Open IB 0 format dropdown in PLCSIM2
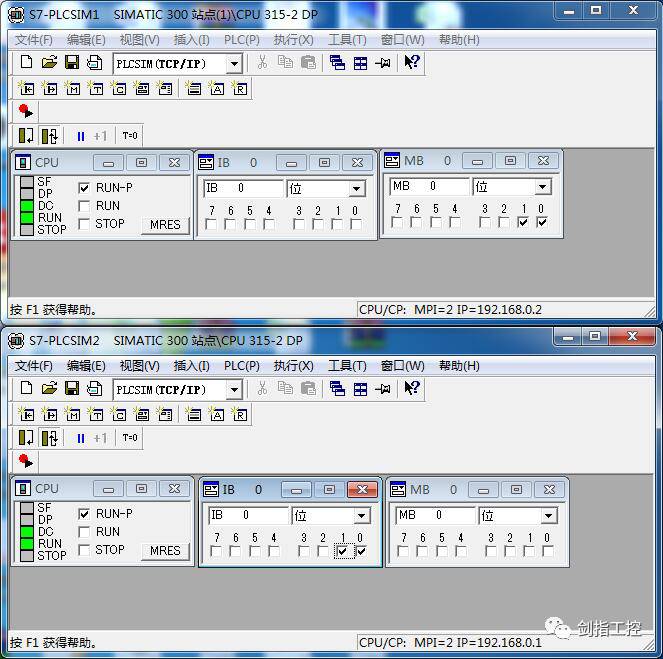 click(x=362, y=516)
